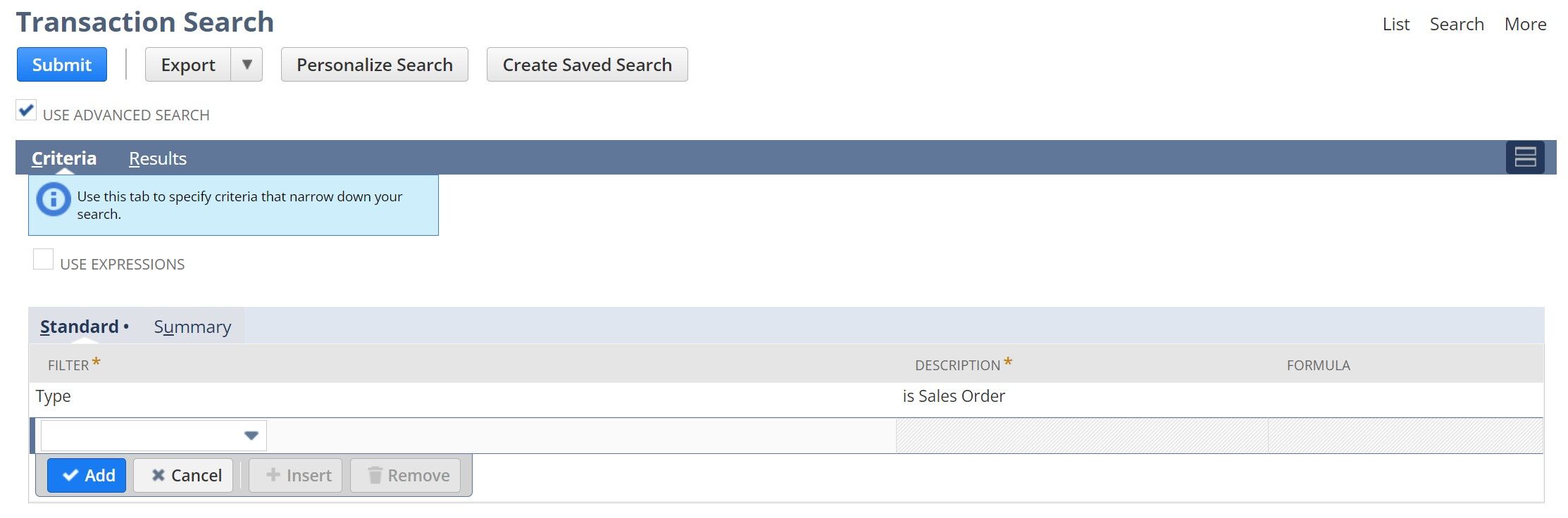The image size is (1568, 518).
Task: Click Create Saved Search
Action: pyautogui.click(x=587, y=64)
